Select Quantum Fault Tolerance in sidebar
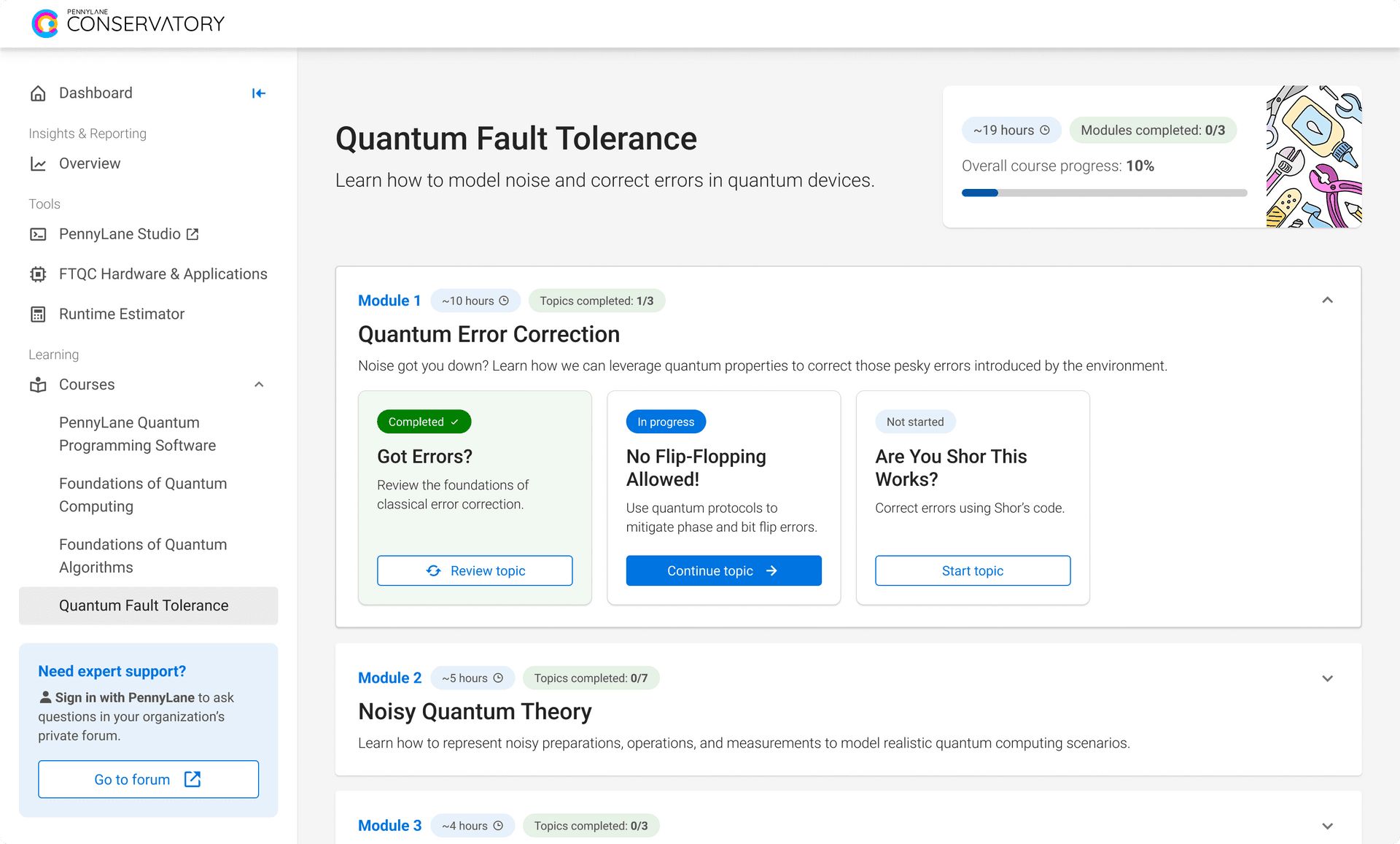This screenshot has height=844, width=1400. pos(148,606)
